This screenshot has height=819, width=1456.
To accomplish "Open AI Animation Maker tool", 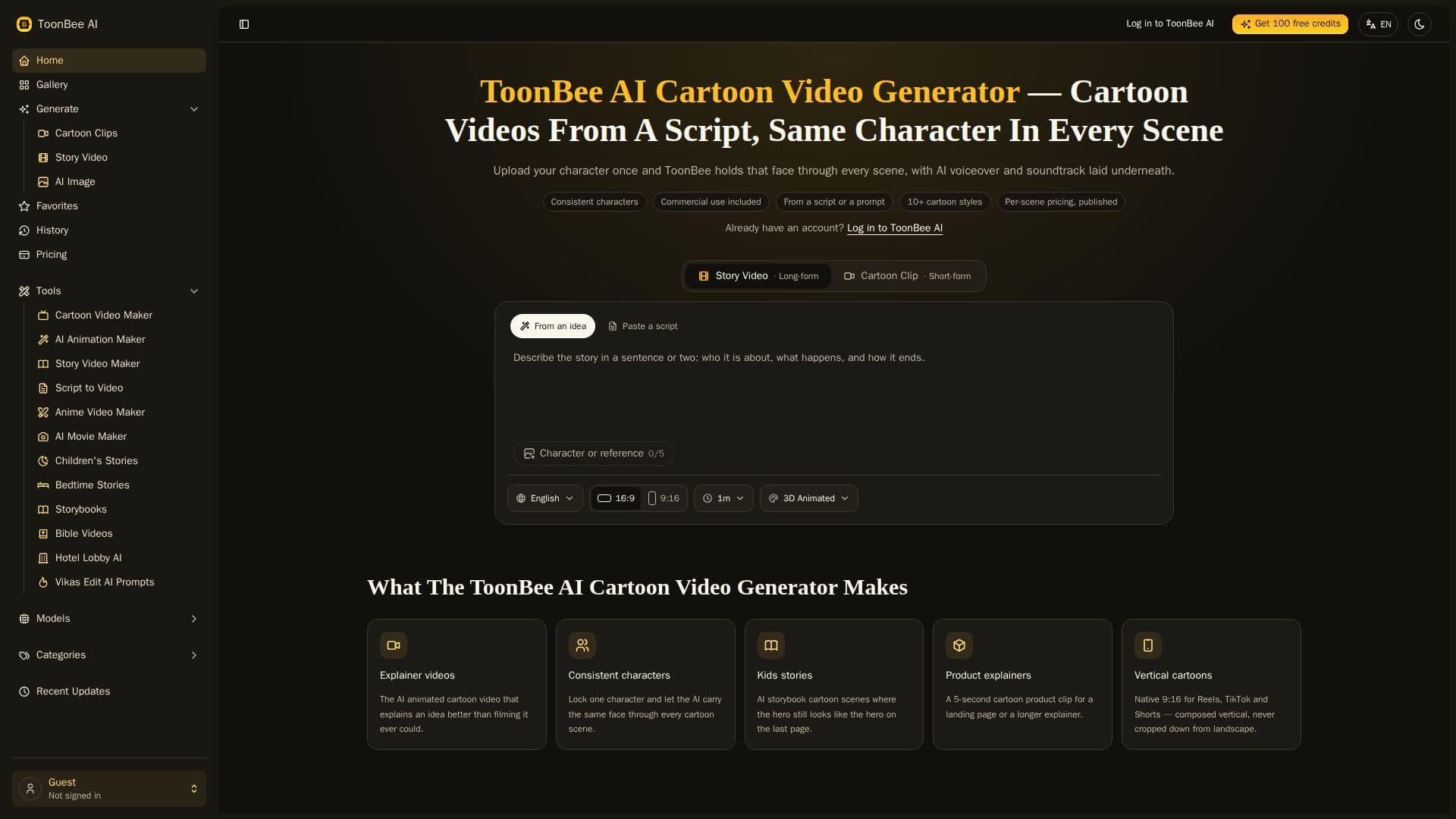I will point(118,340).
